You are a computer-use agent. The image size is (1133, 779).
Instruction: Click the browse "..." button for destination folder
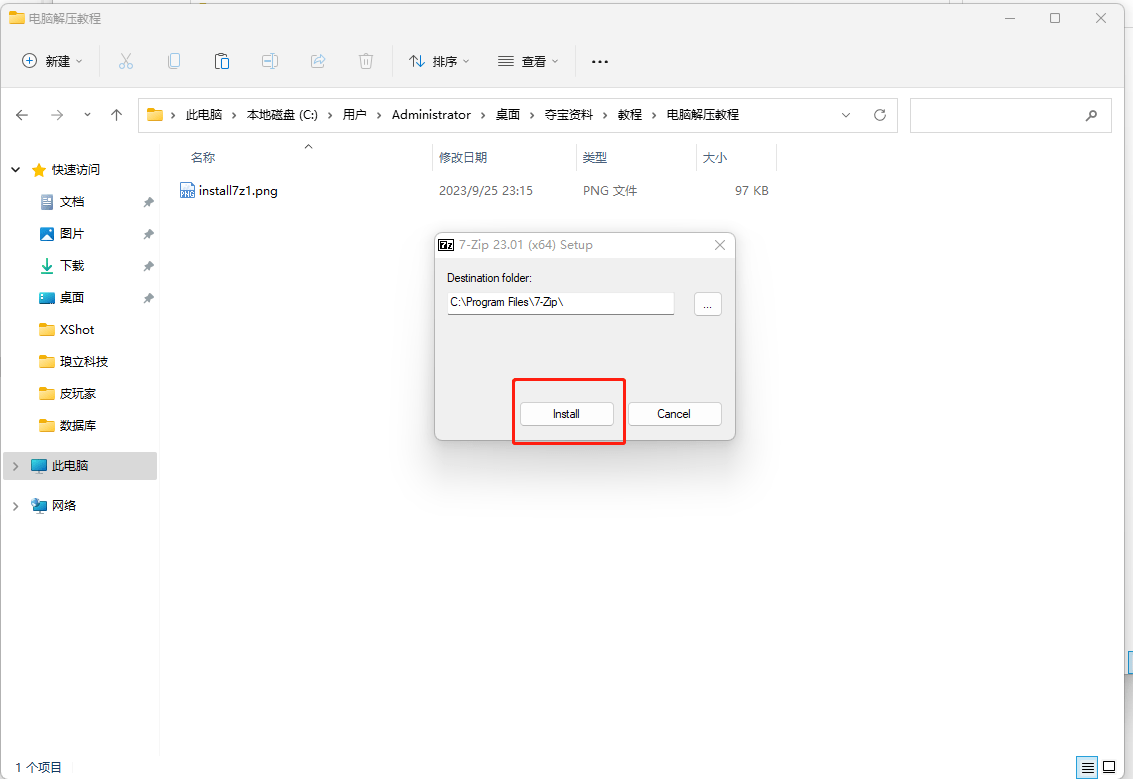(x=708, y=304)
